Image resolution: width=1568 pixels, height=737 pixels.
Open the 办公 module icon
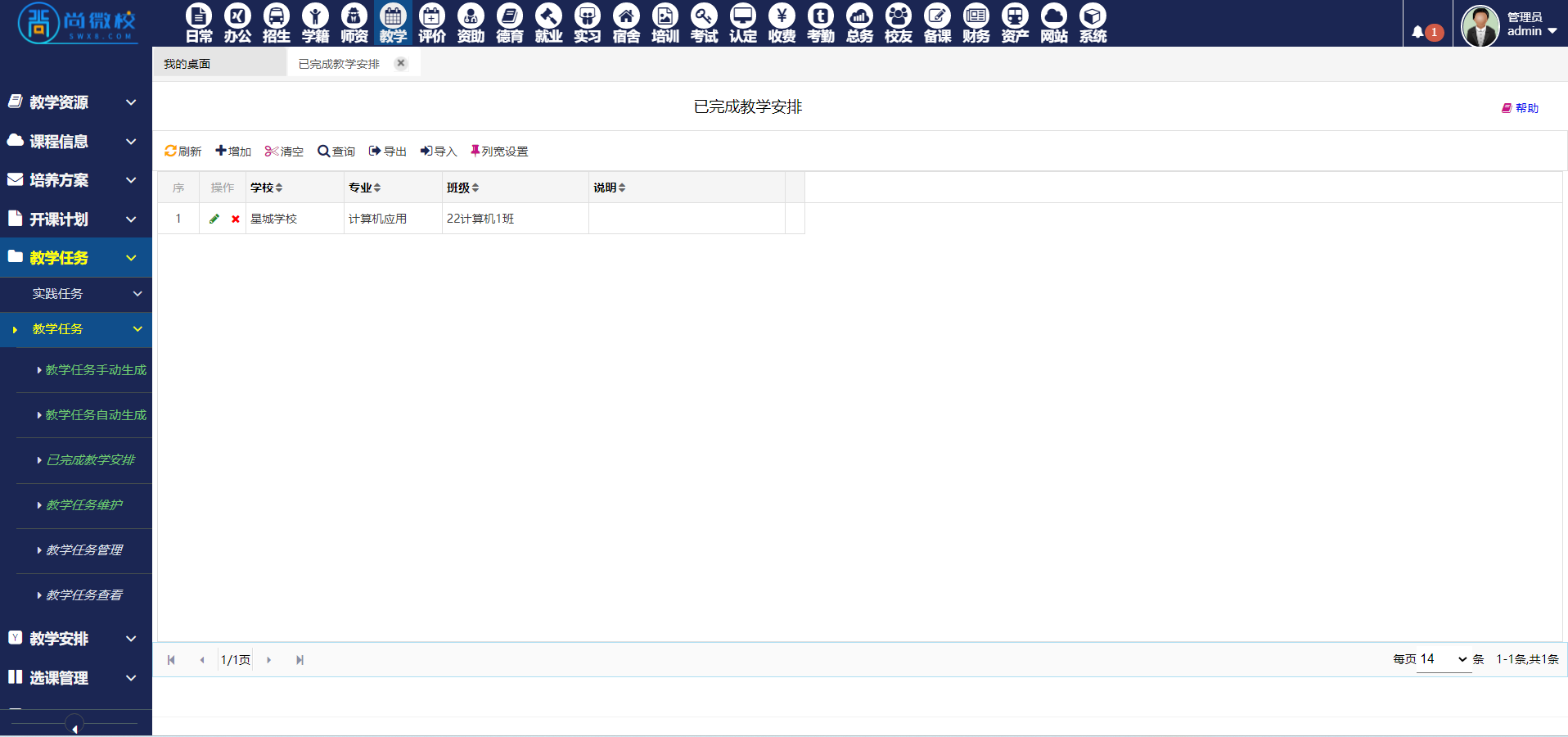point(237,23)
